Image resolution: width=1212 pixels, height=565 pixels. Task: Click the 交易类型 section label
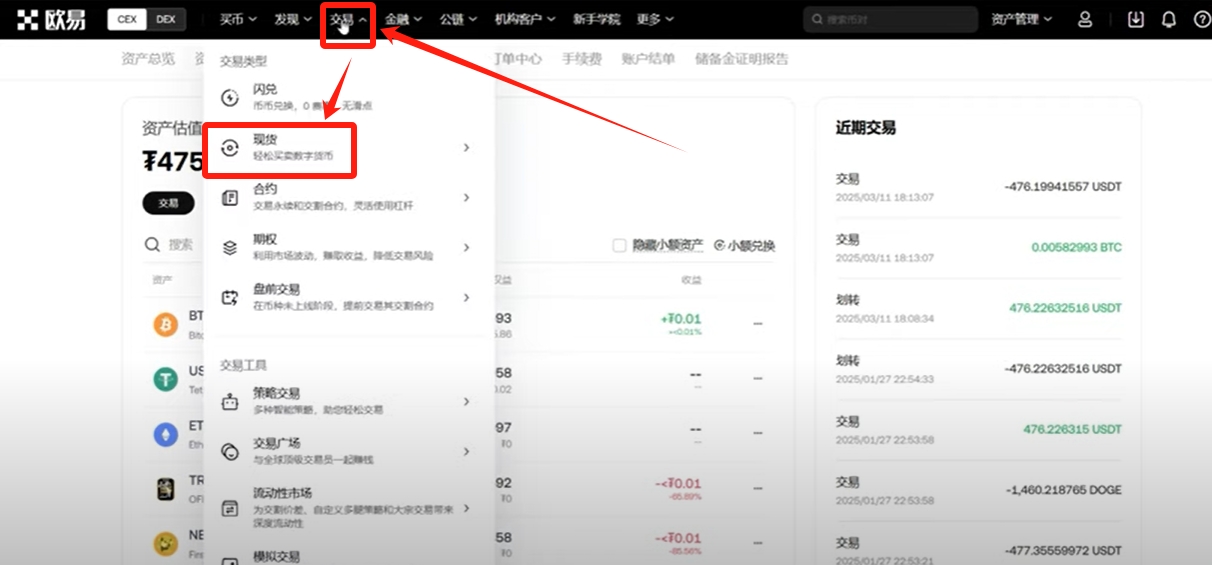243,61
